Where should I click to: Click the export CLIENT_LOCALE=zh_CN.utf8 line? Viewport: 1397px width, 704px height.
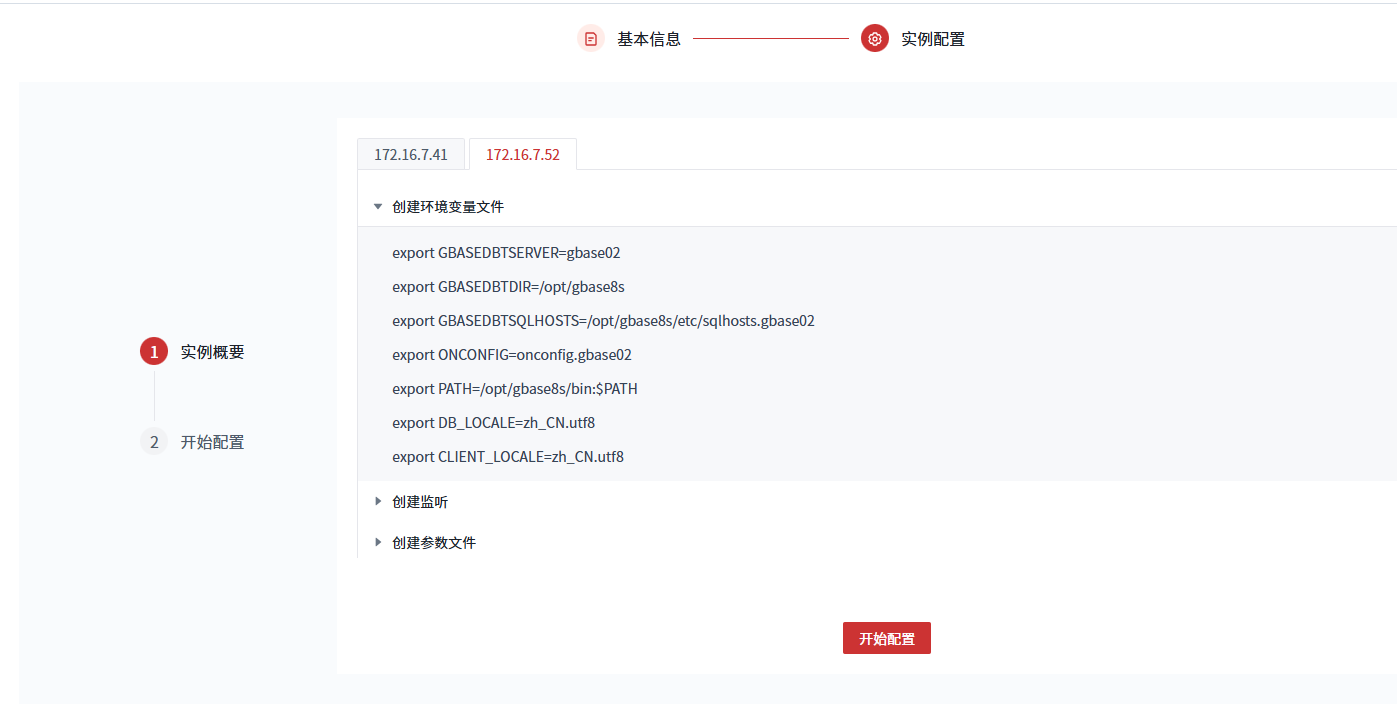point(508,457)
